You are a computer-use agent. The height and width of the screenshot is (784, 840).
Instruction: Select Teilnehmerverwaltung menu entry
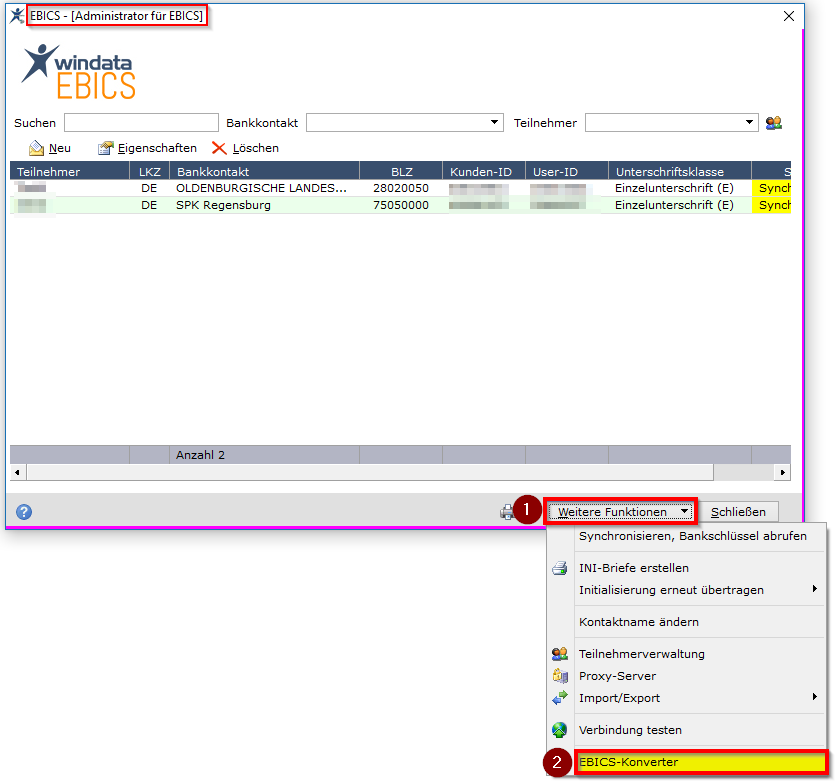click(x=642, y=654)
